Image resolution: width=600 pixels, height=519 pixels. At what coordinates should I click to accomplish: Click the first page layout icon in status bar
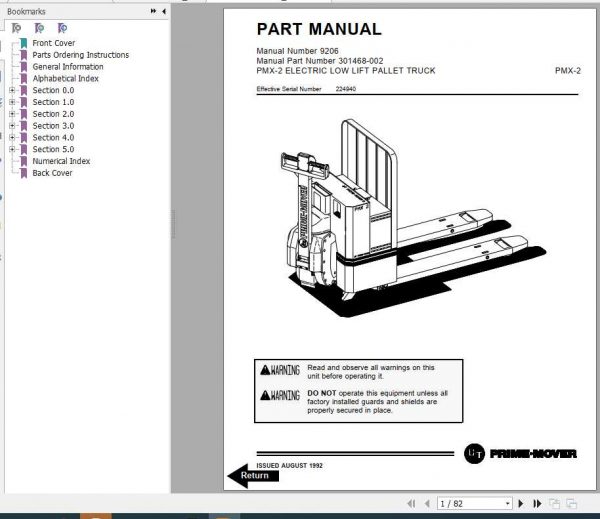[x=554, y=504]
